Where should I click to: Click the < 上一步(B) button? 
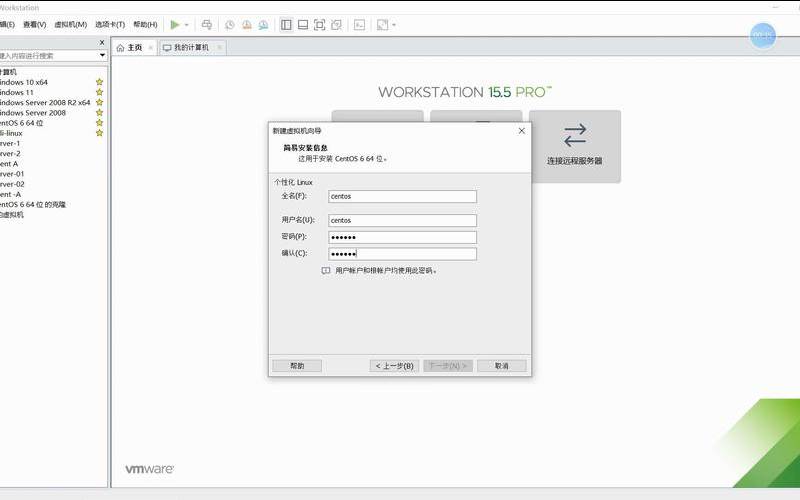394,366
